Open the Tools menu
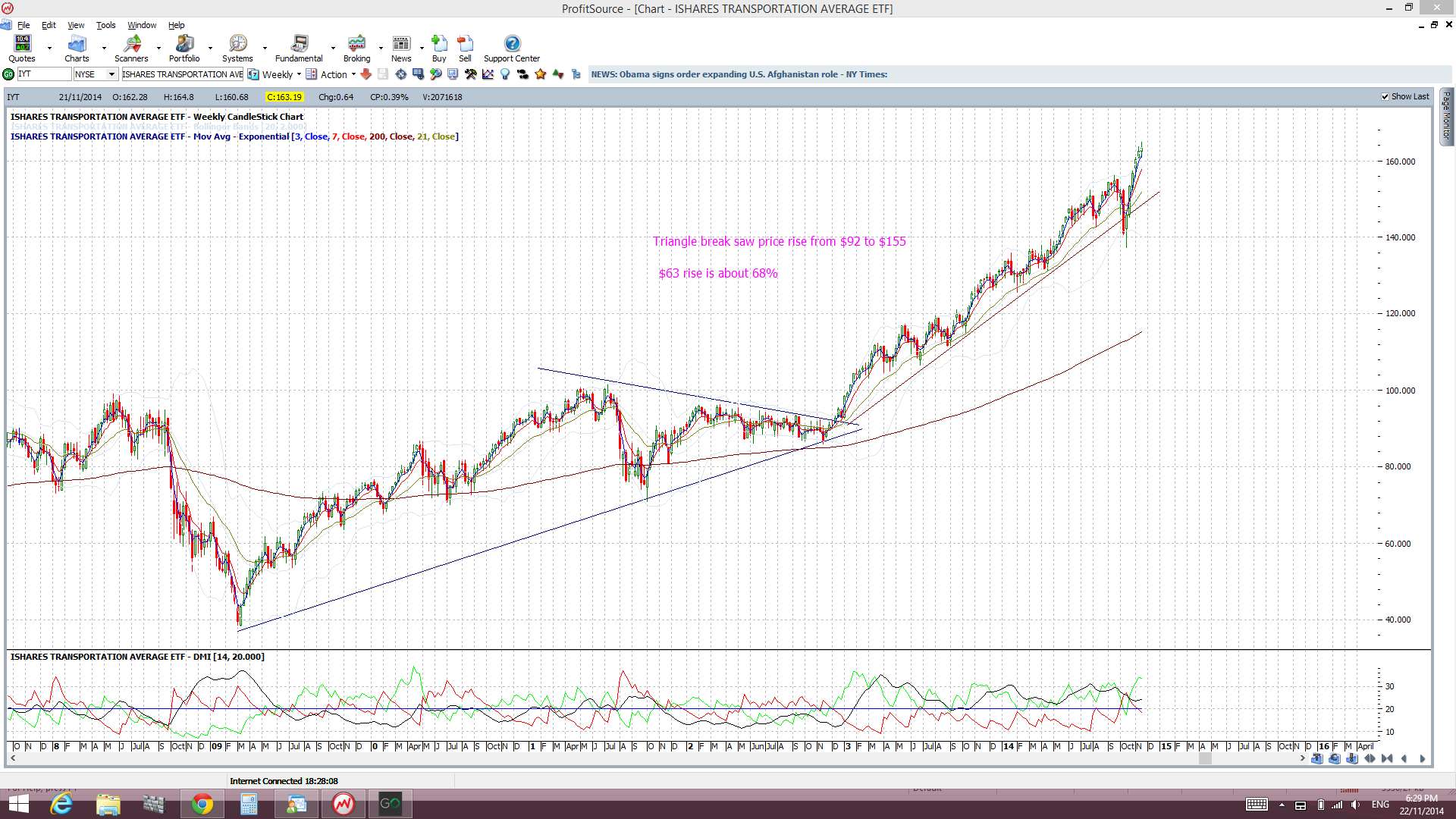The image size is (1456, 819). pyautogui.click(x=105, y=25)
